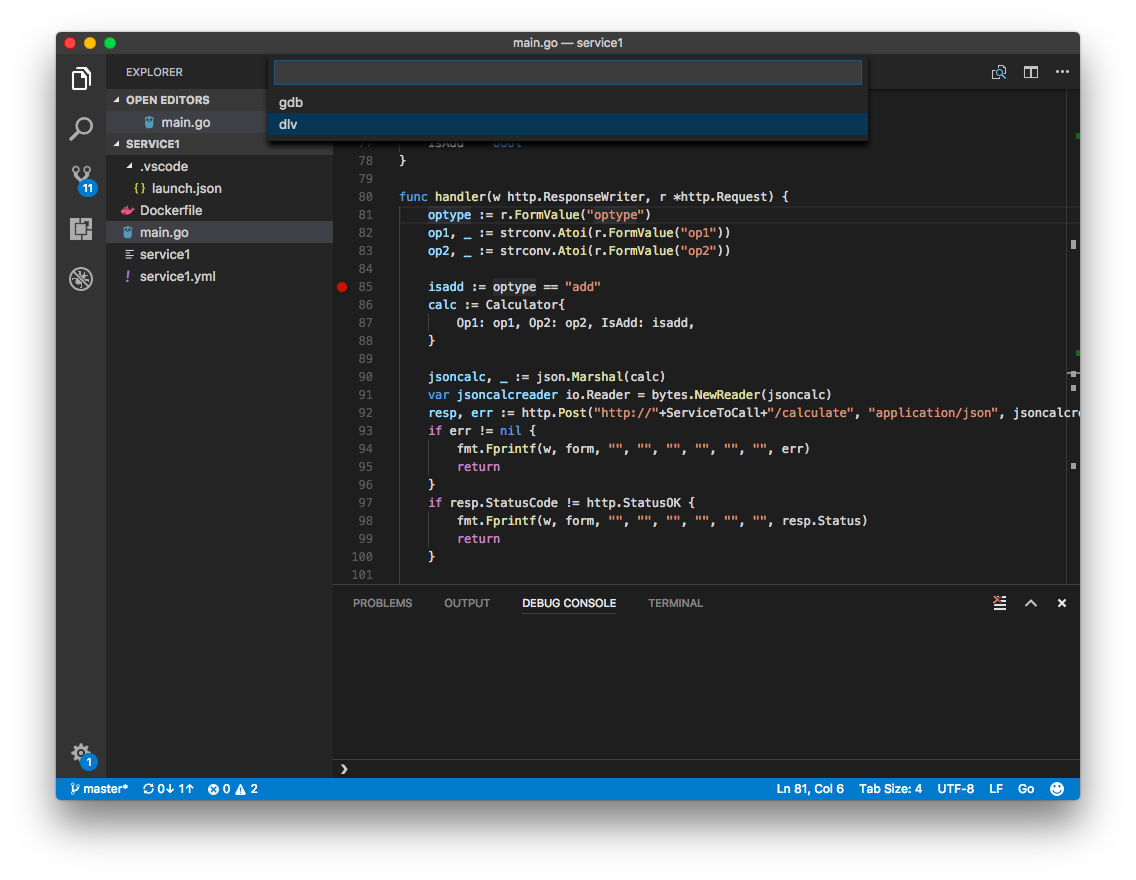
Task: Click the EXPLORER sidebar title
Action: [x=154, y=72]
